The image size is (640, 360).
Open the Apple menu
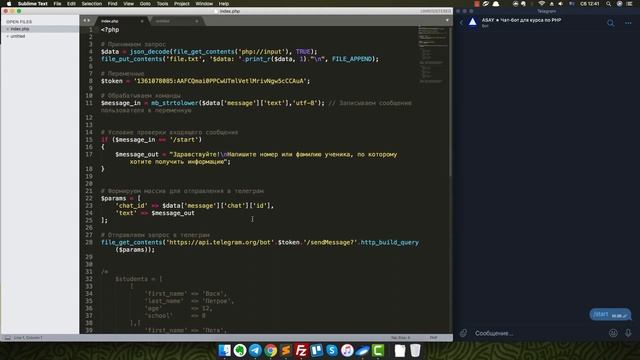pyautogui.click(x=9, y=4)
